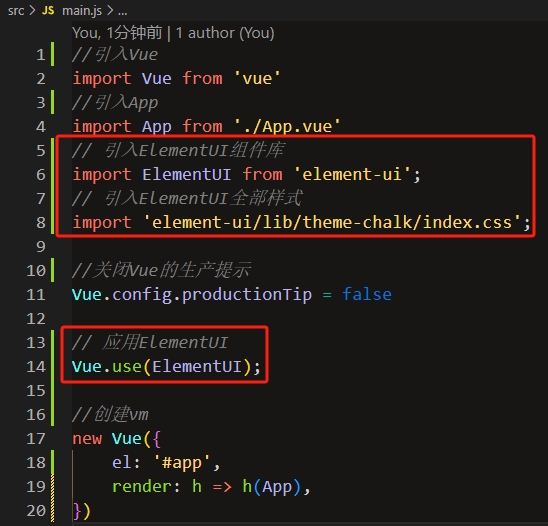Click the 'main.js' breadcrumb item

pyautogui.click(x=82, y=11)
